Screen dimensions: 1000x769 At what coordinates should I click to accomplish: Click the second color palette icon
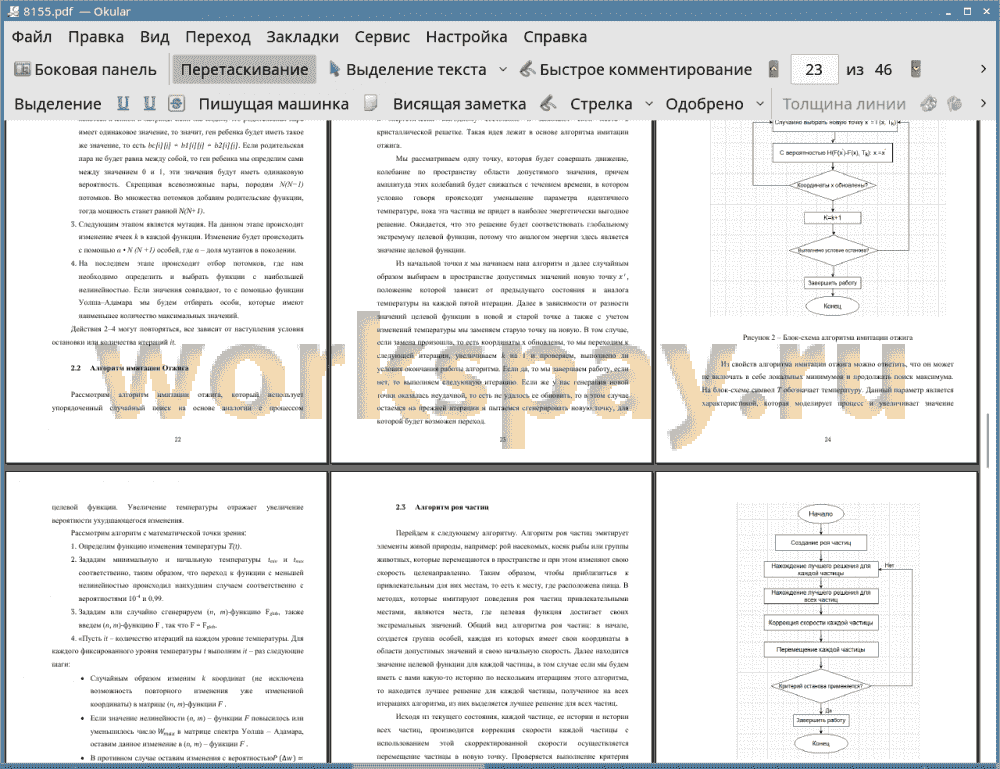pyautogui.click(x=955, y=103)
